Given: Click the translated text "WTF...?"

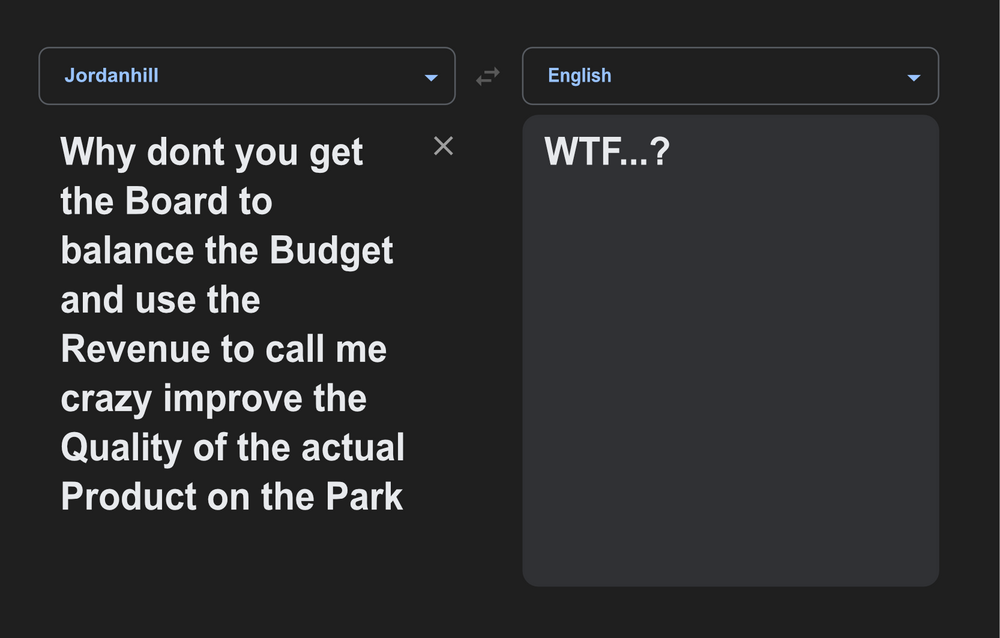Looking at the screenshot, I should pyautogui.click(x=606, y=153).
